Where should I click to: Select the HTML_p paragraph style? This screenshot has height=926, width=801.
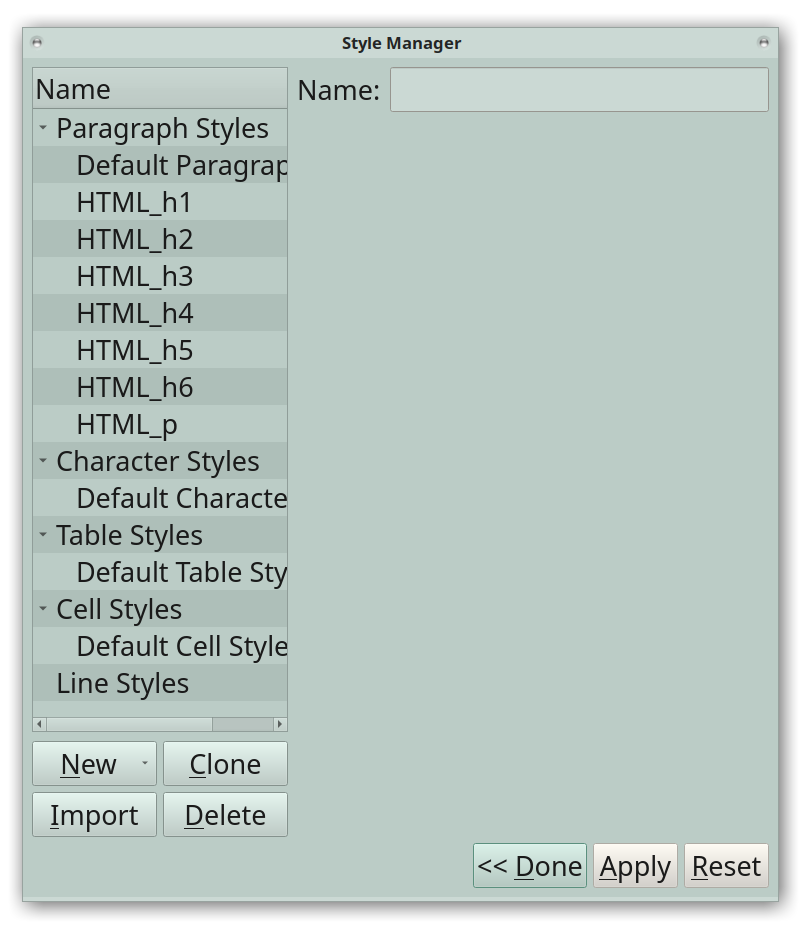pyautogui.click(x=127, y=425)
